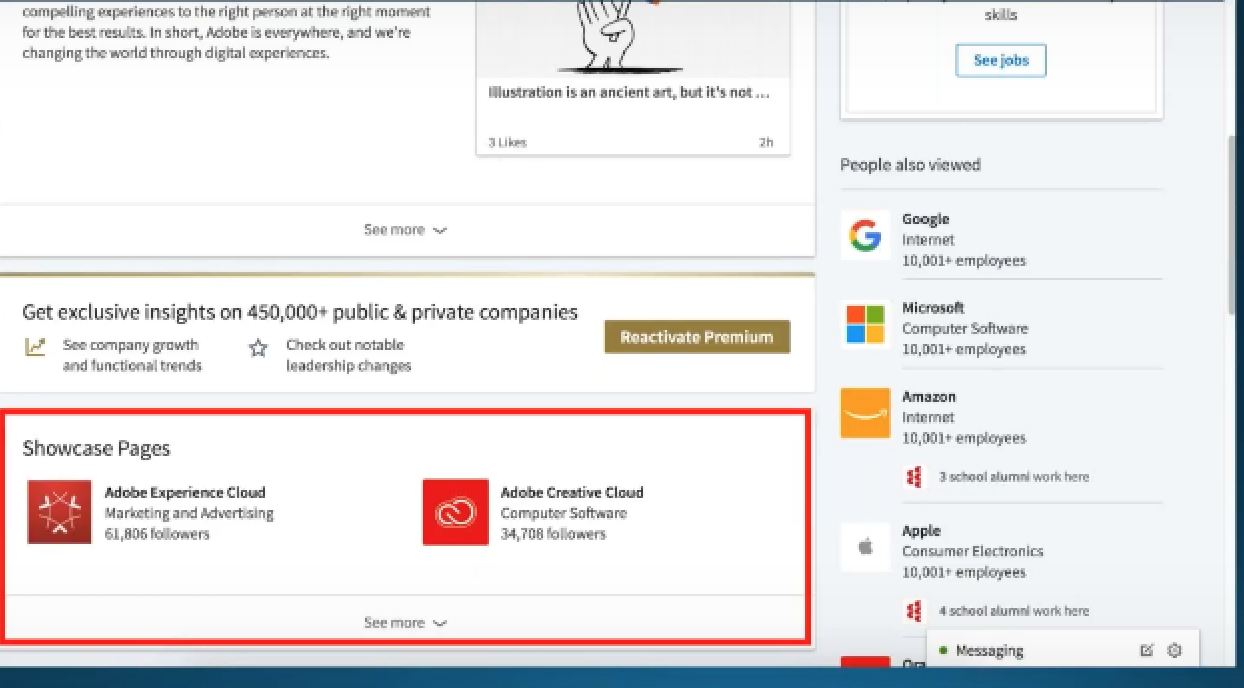Open the illustration post thumbnail
Viewport: 1244px width, 688px height.
pyautogui.click(x=632, y=40)
